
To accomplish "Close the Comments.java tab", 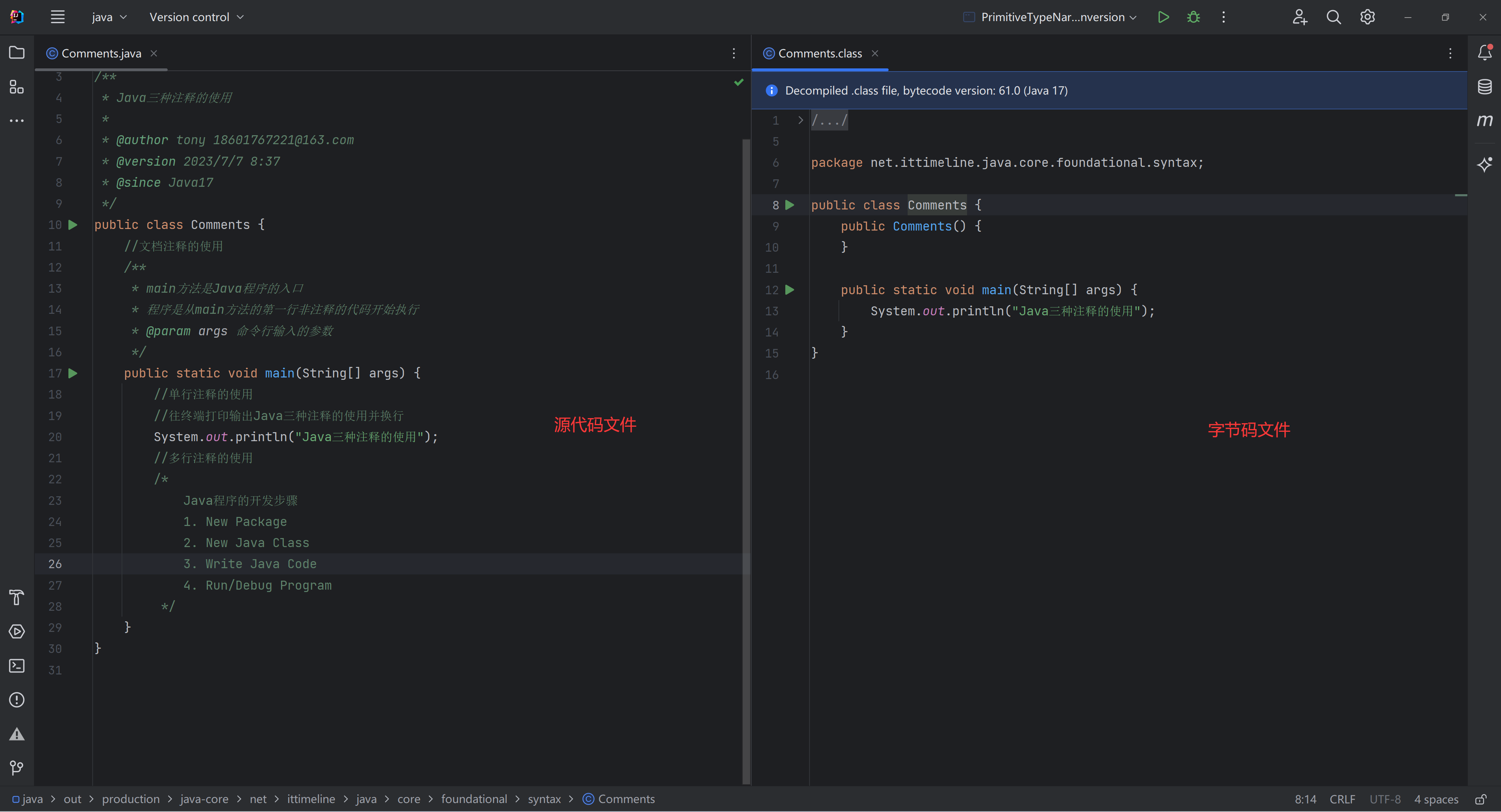I will [x=154, y=53].
